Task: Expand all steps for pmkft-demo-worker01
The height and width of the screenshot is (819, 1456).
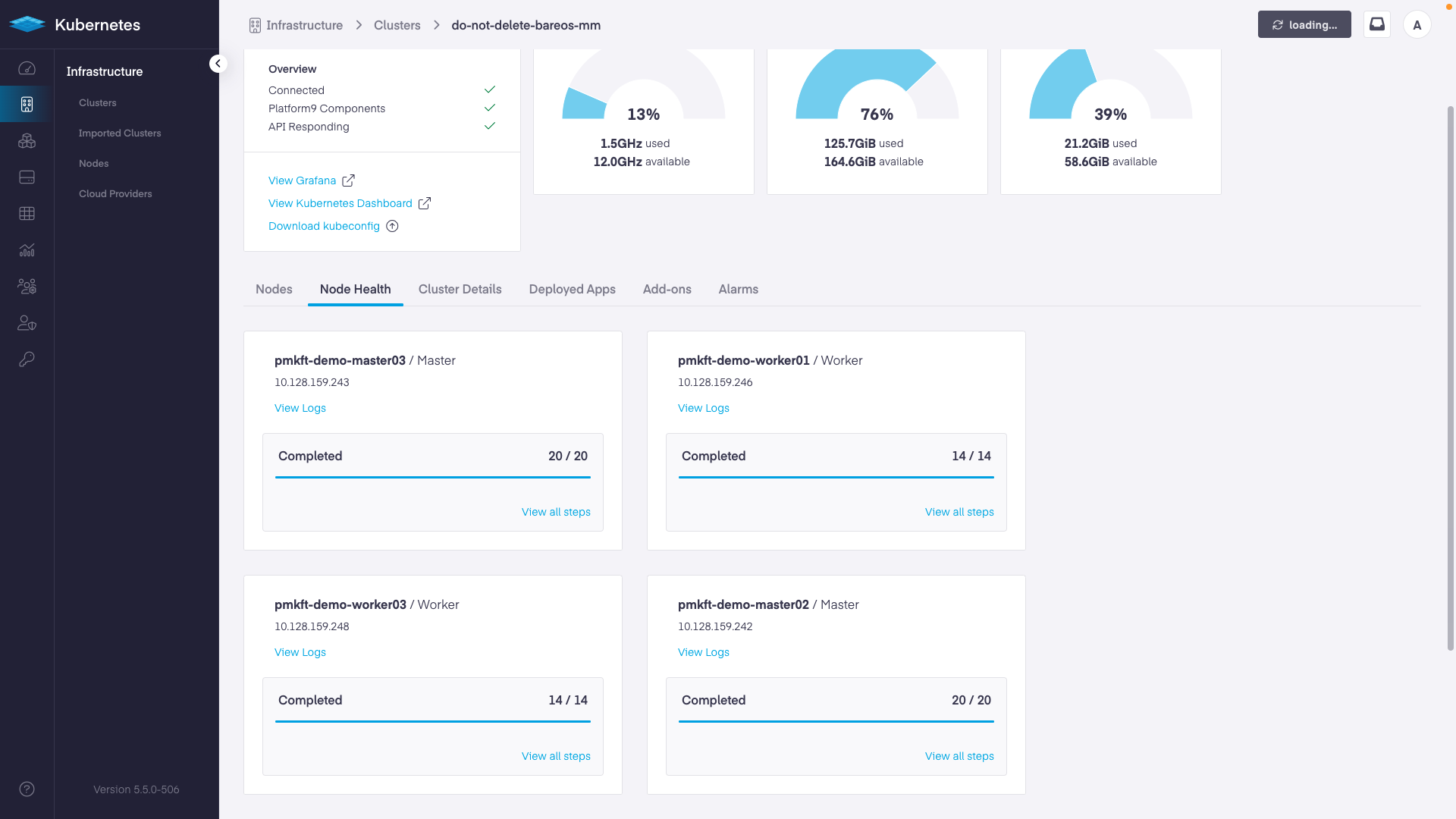Action: (959, 512)
